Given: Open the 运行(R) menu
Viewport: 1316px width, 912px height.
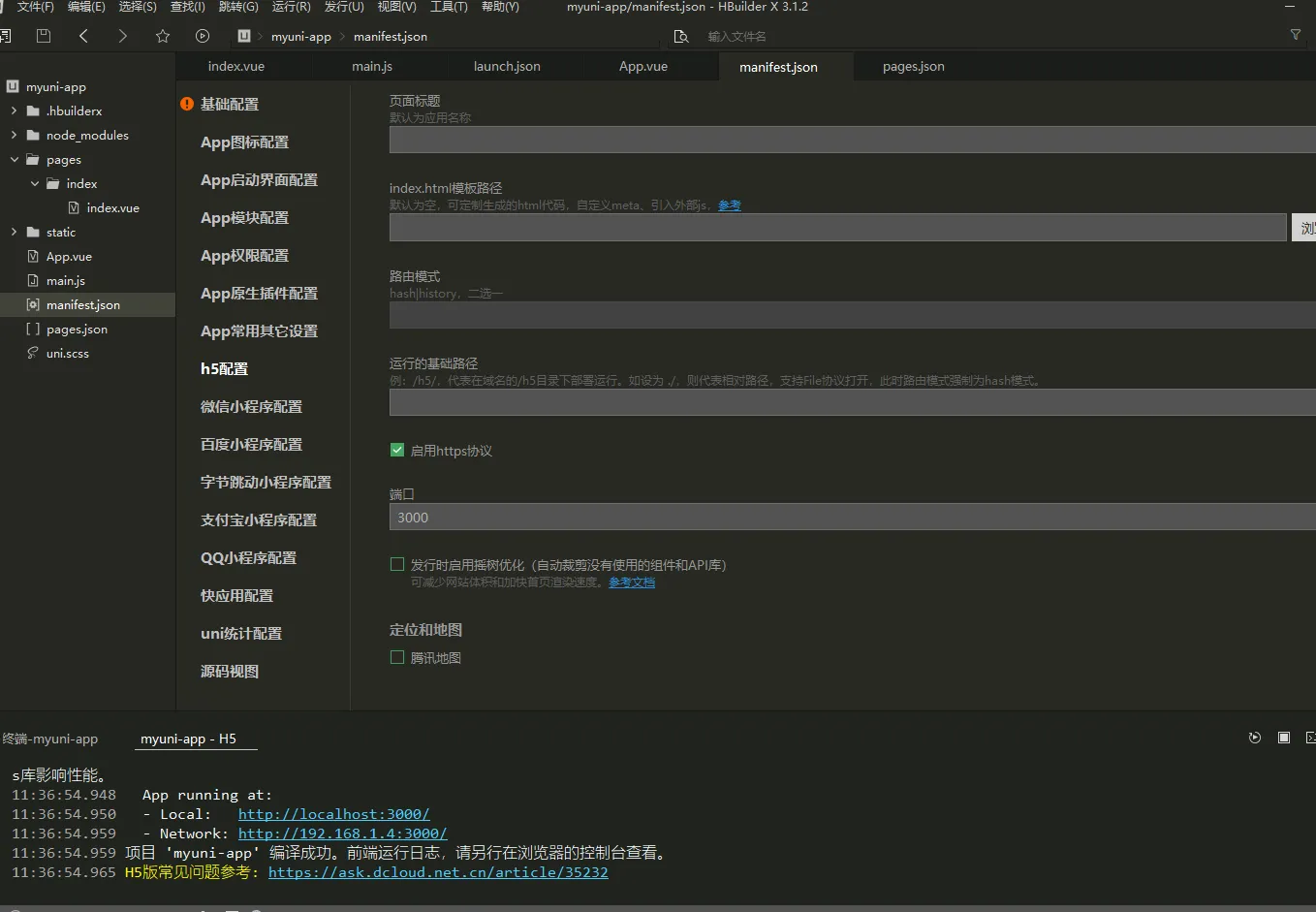Looking at the screenshot, I should [291, 7].
